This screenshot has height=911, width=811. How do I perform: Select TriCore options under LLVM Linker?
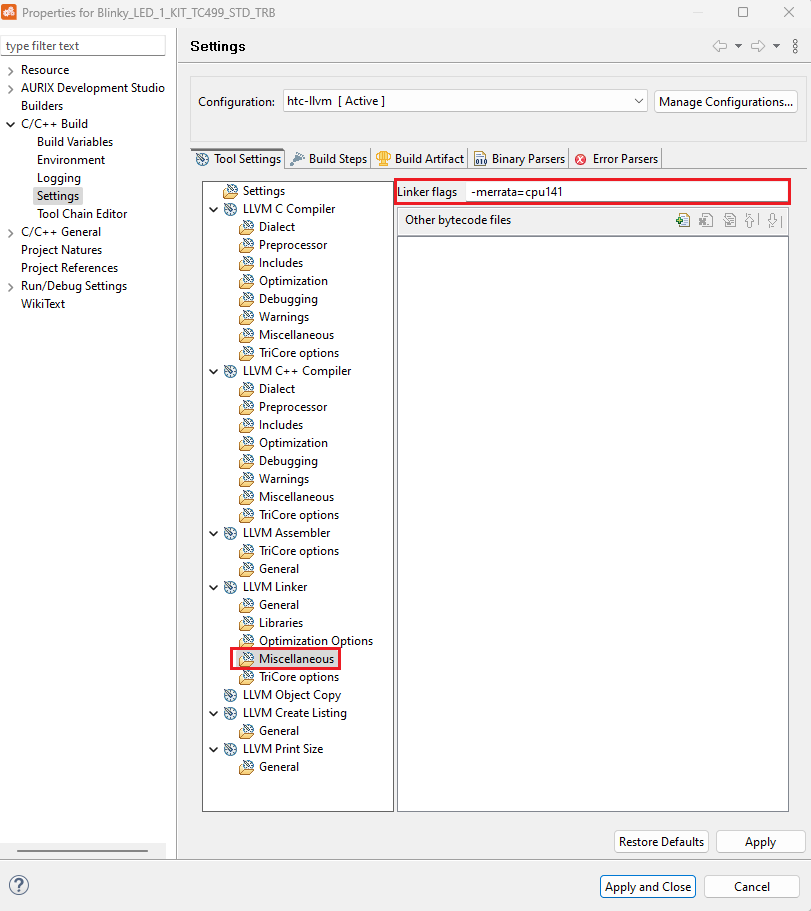point(298,677)
